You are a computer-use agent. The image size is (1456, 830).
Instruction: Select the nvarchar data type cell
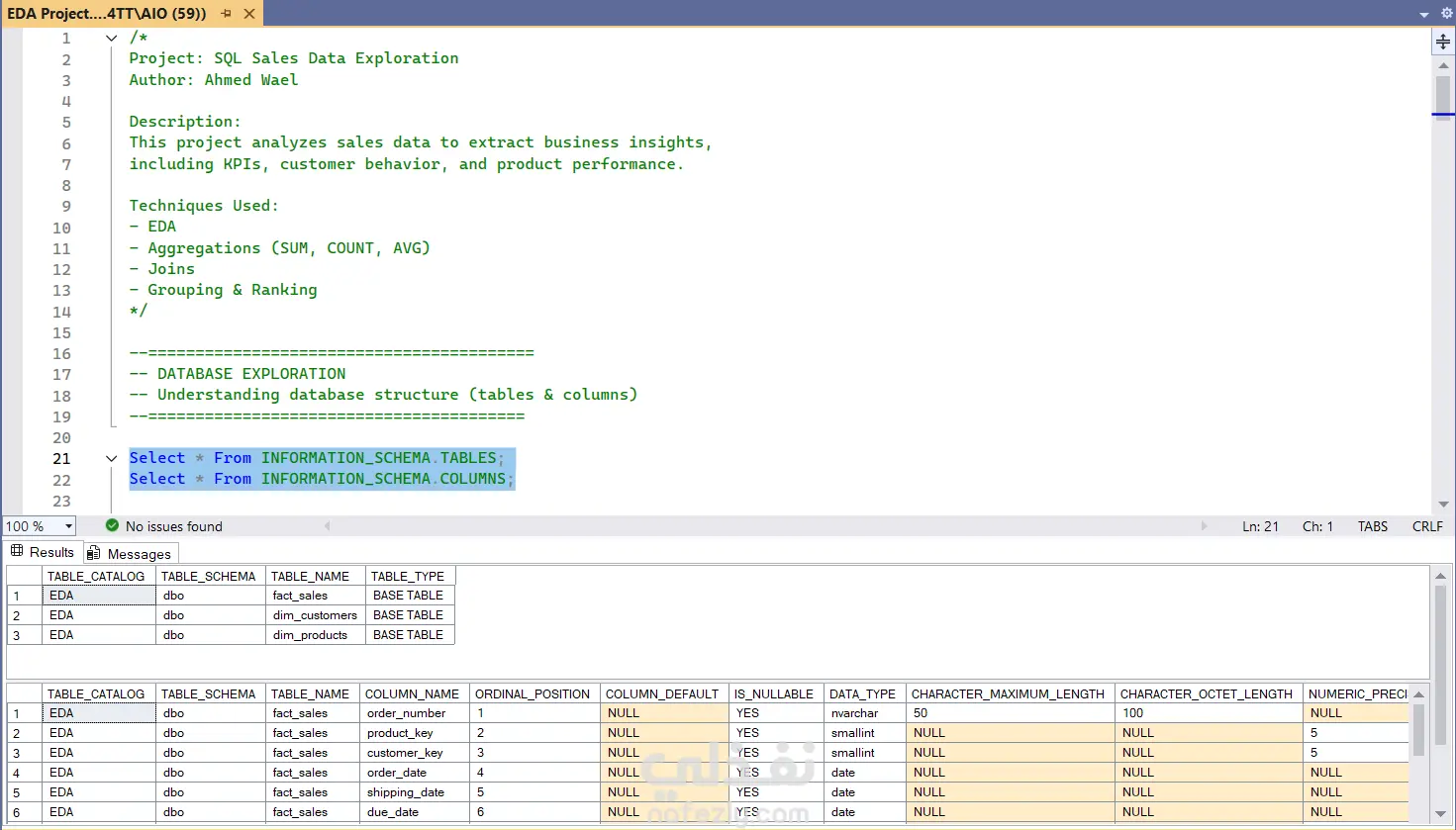[x=863, y=713]
